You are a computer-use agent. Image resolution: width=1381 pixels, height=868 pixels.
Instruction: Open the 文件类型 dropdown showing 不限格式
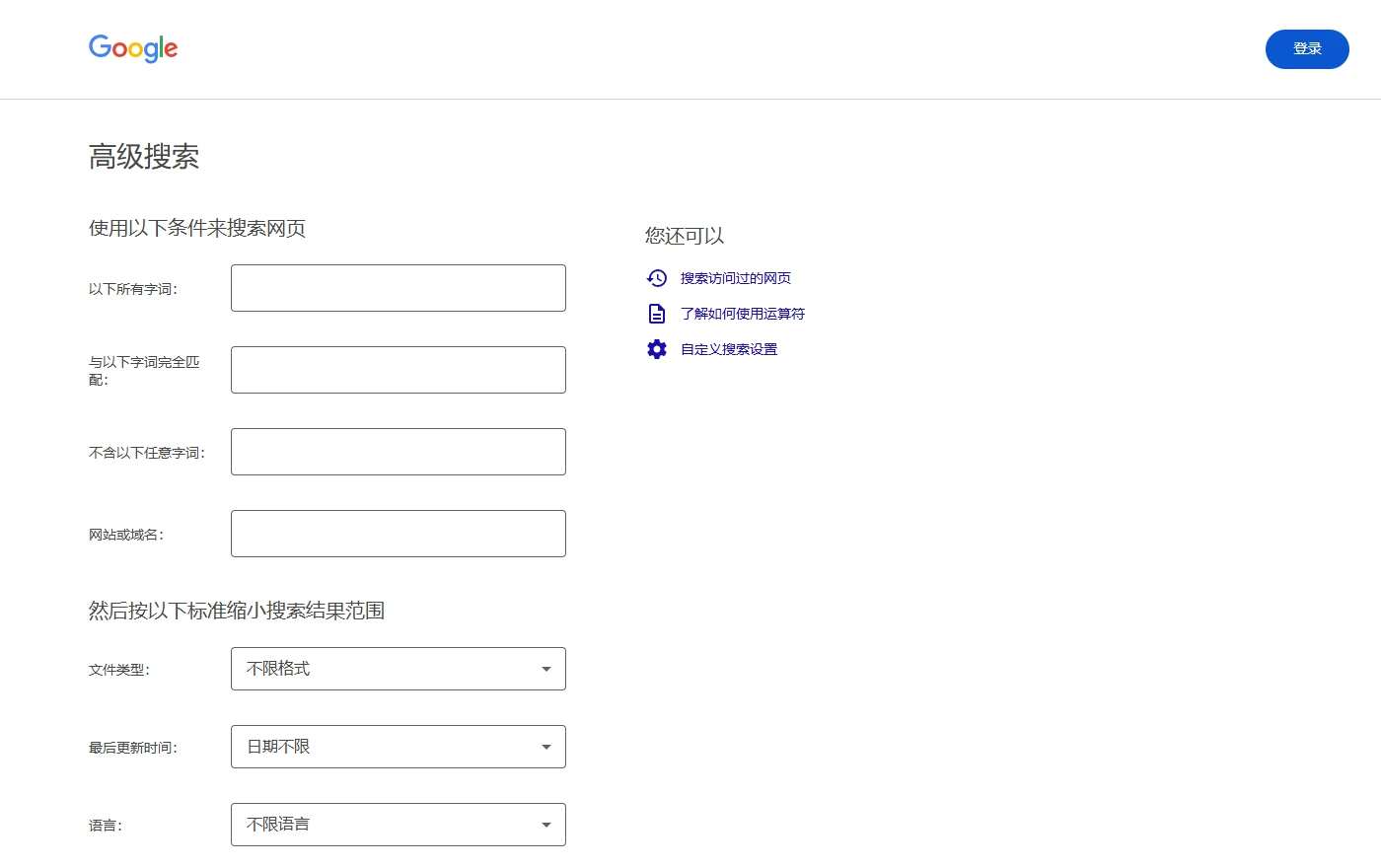click(x=399, y=669)
